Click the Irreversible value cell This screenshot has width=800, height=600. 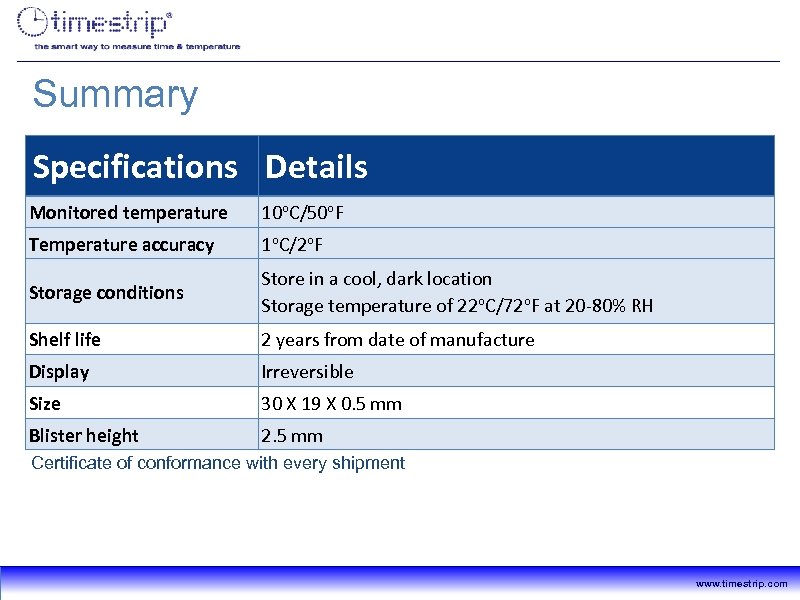tap(516, 371)
